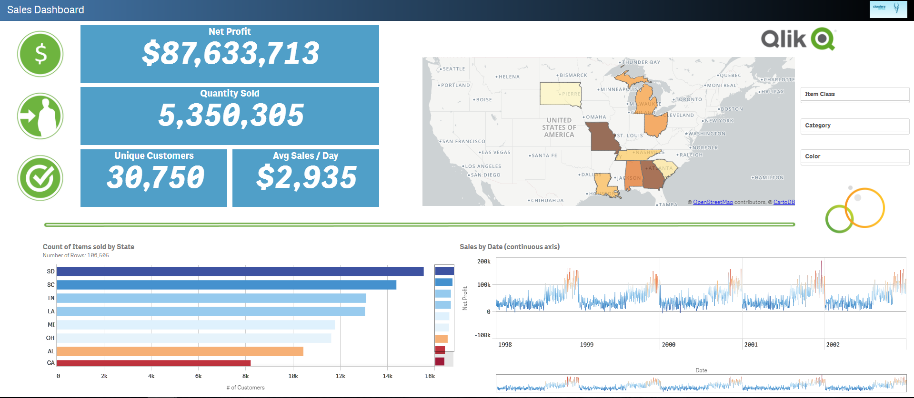Click the dark blue swatch in the mini chart
Image resolution: width=914 pixels, height=398 pixels.
click(x=444, y=271)
